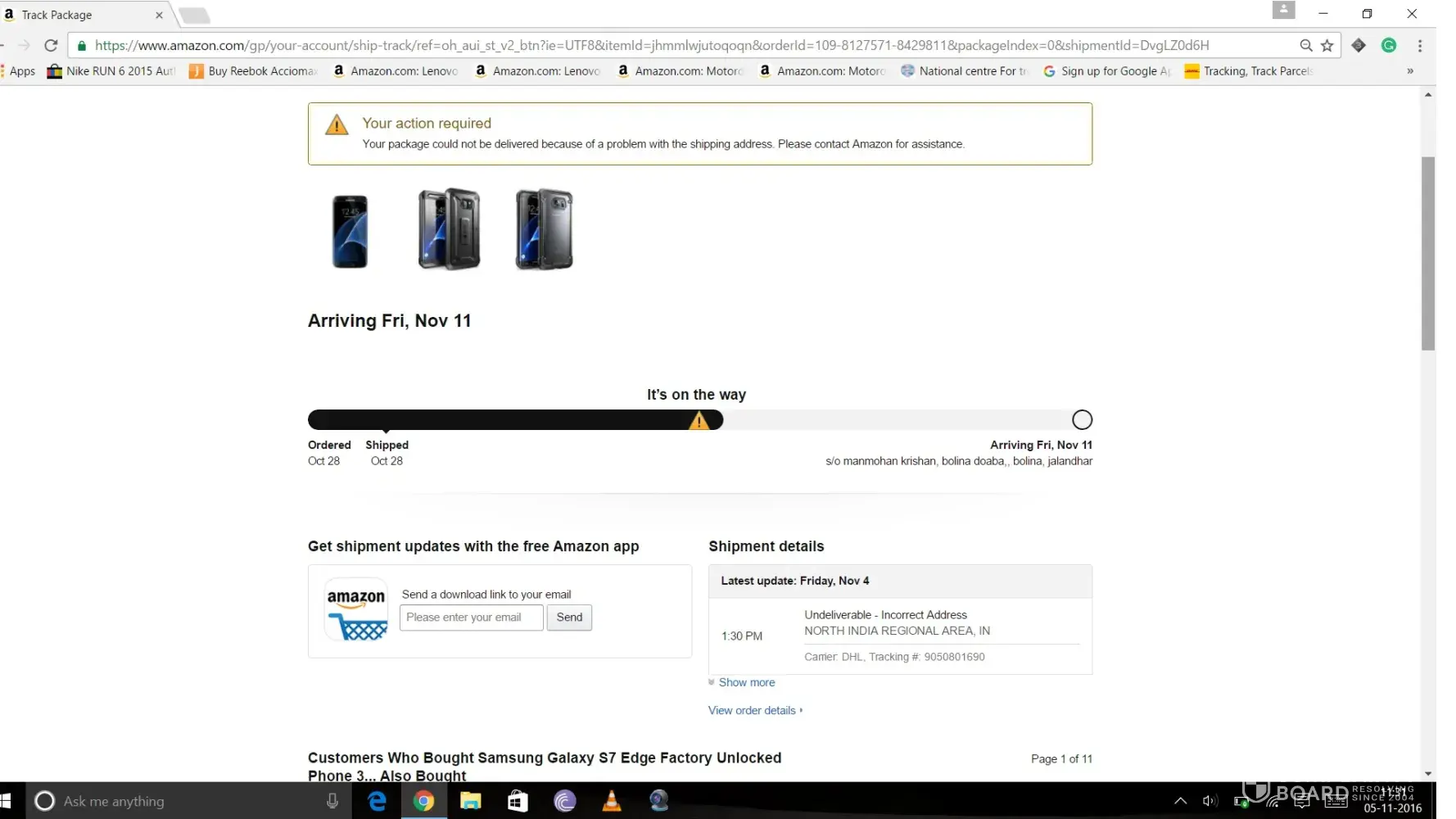
Task: Click the page scroll-down arrow
Action: click(1428, 773)
